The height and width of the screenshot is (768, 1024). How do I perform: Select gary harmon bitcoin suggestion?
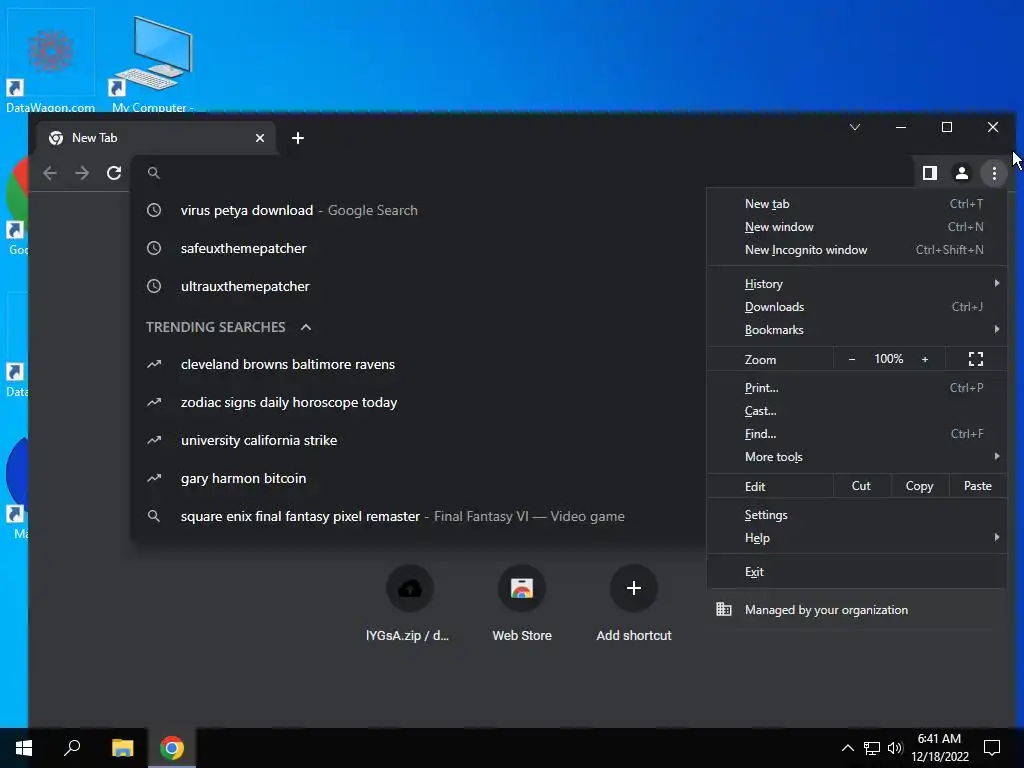pyautogui.click(x=418, y=478)
